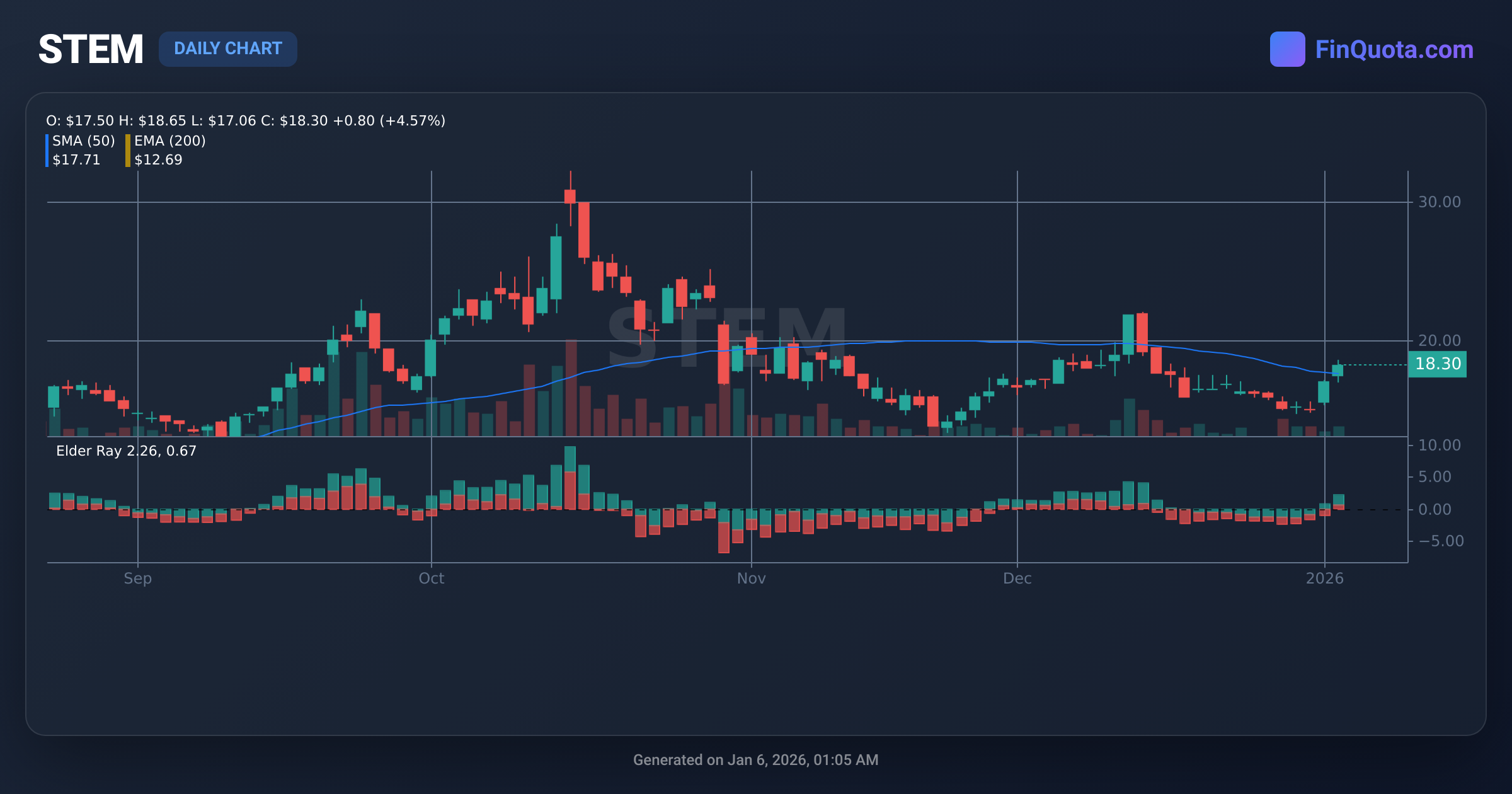Click the FinQuota.com logo icon
This screenshot has height=794, width=1512.
[1287, 49]
